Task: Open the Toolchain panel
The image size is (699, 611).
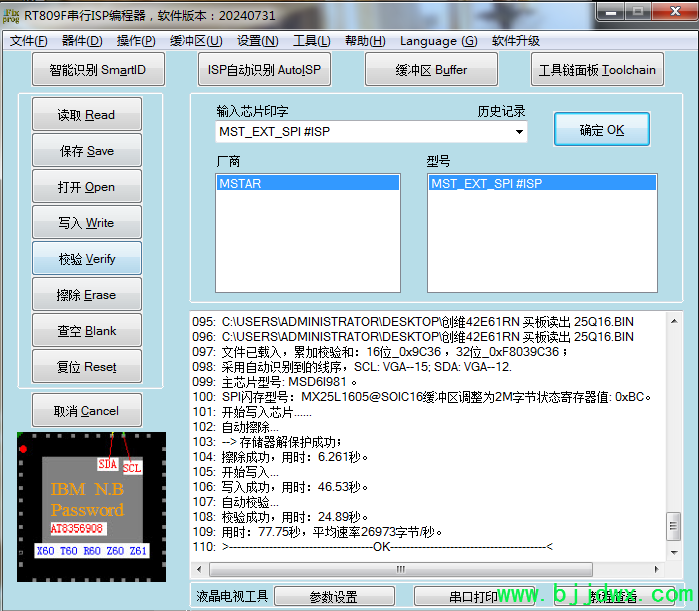Action: click(597, 70)
